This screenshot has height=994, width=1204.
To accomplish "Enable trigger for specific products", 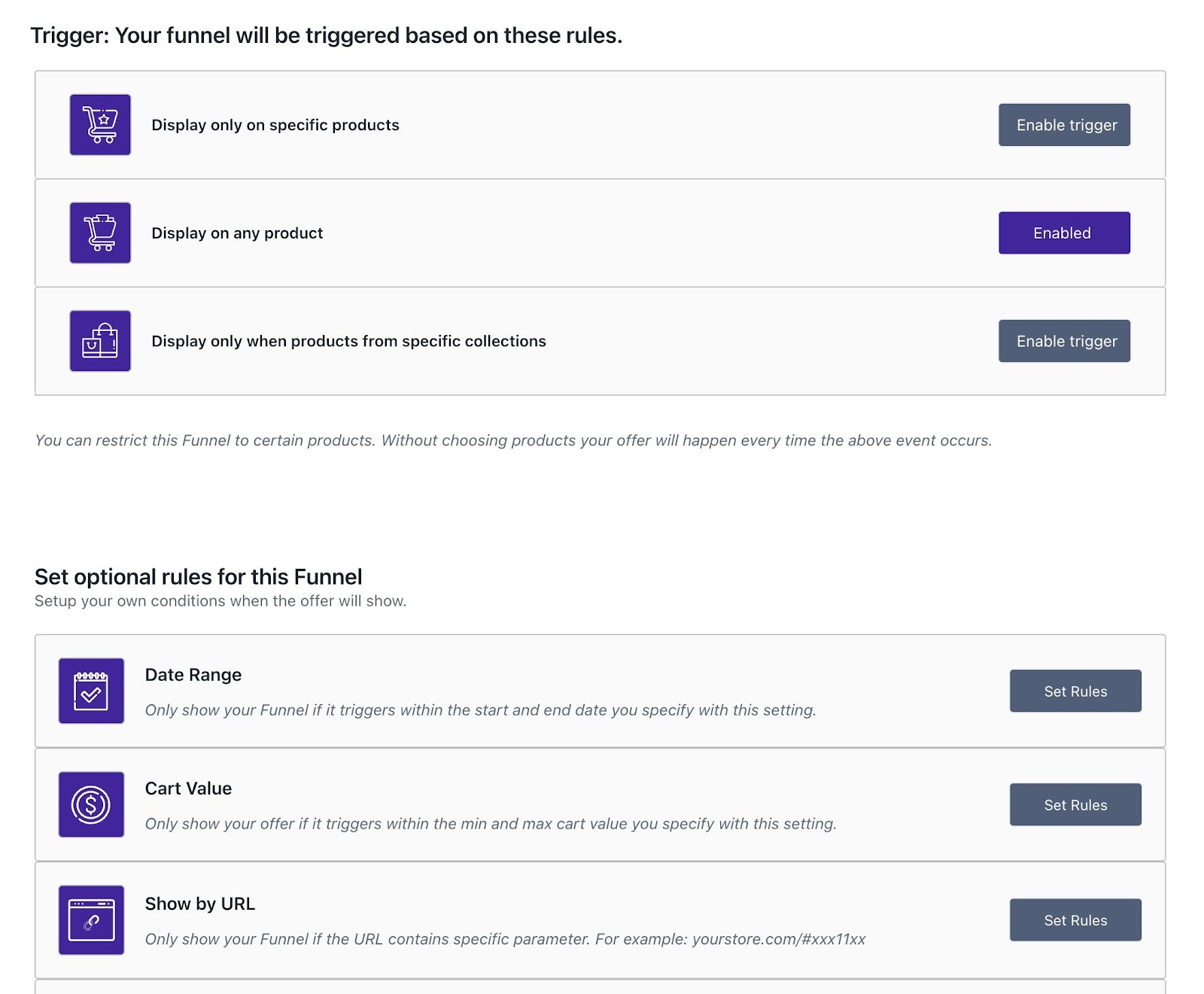I will [x=1064, y=125].
